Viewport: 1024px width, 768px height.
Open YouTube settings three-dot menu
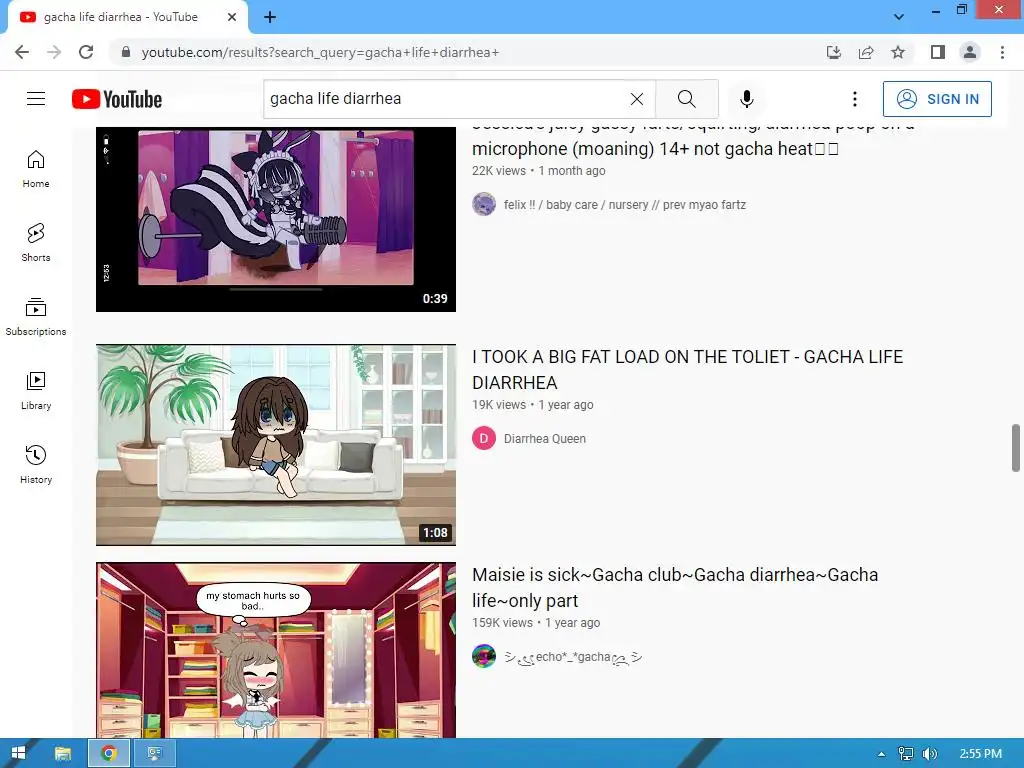point(855,99)
